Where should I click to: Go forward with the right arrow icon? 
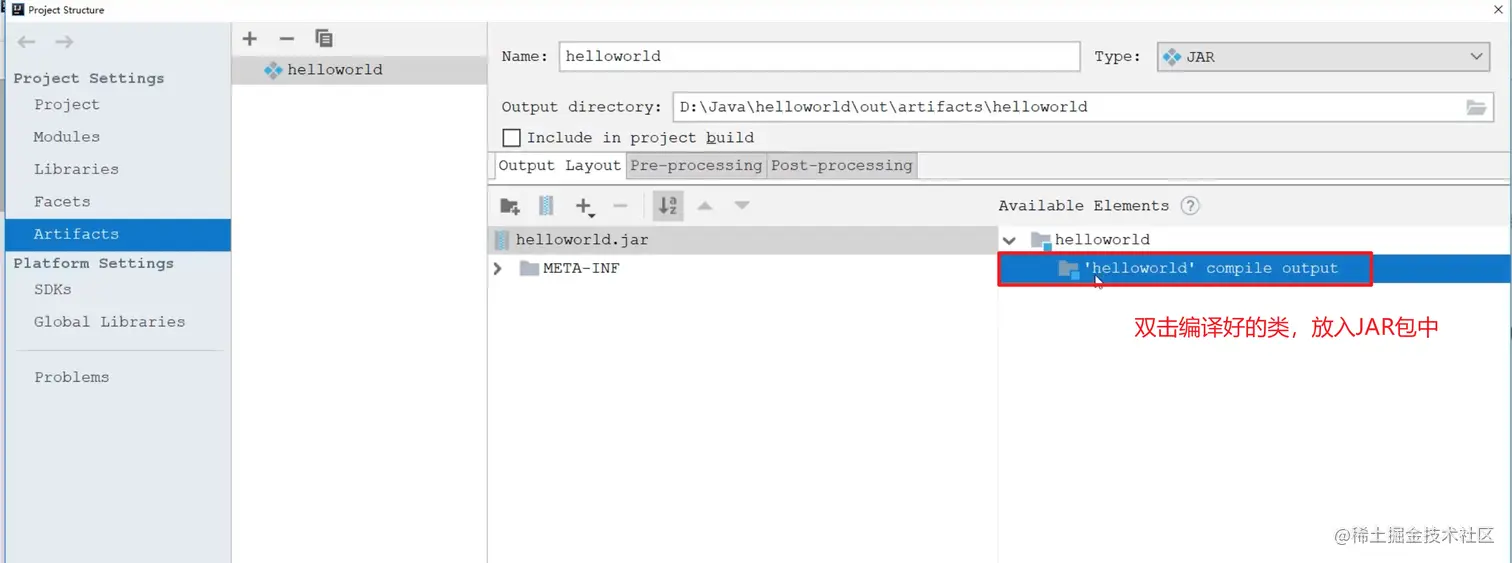[64, 42]
